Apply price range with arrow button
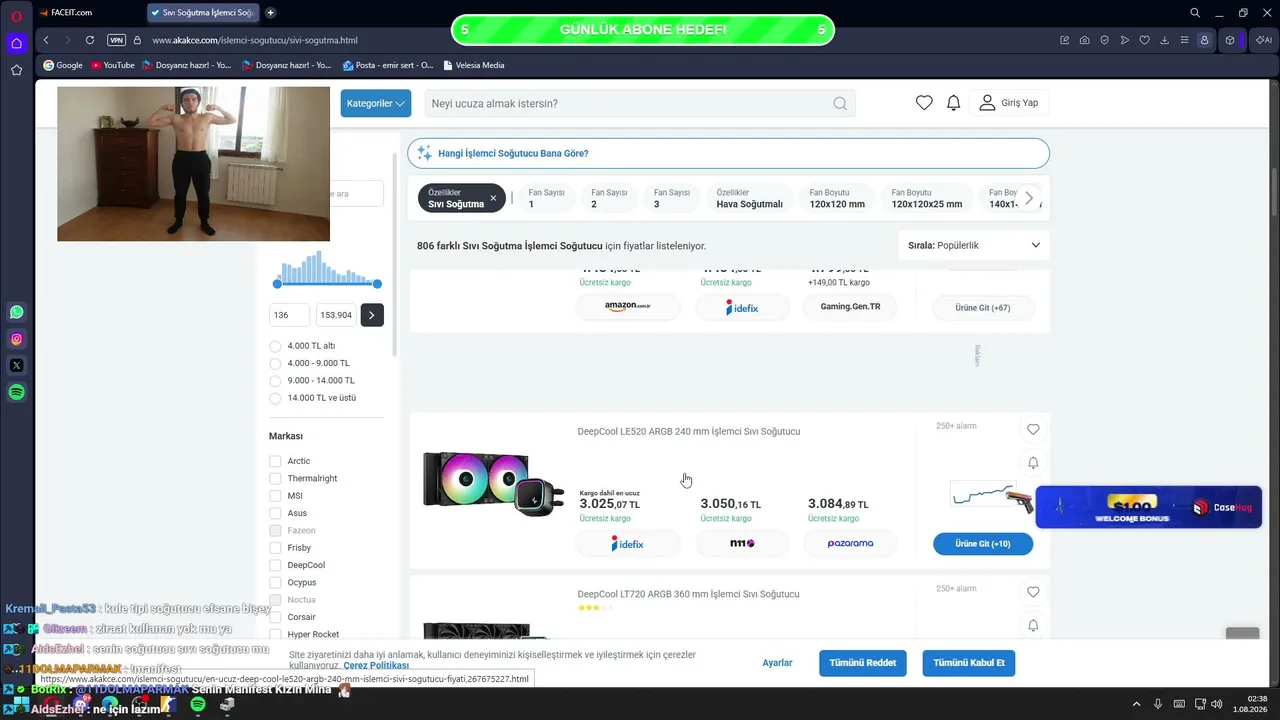The image size is (1280, 720). point(372,315)
